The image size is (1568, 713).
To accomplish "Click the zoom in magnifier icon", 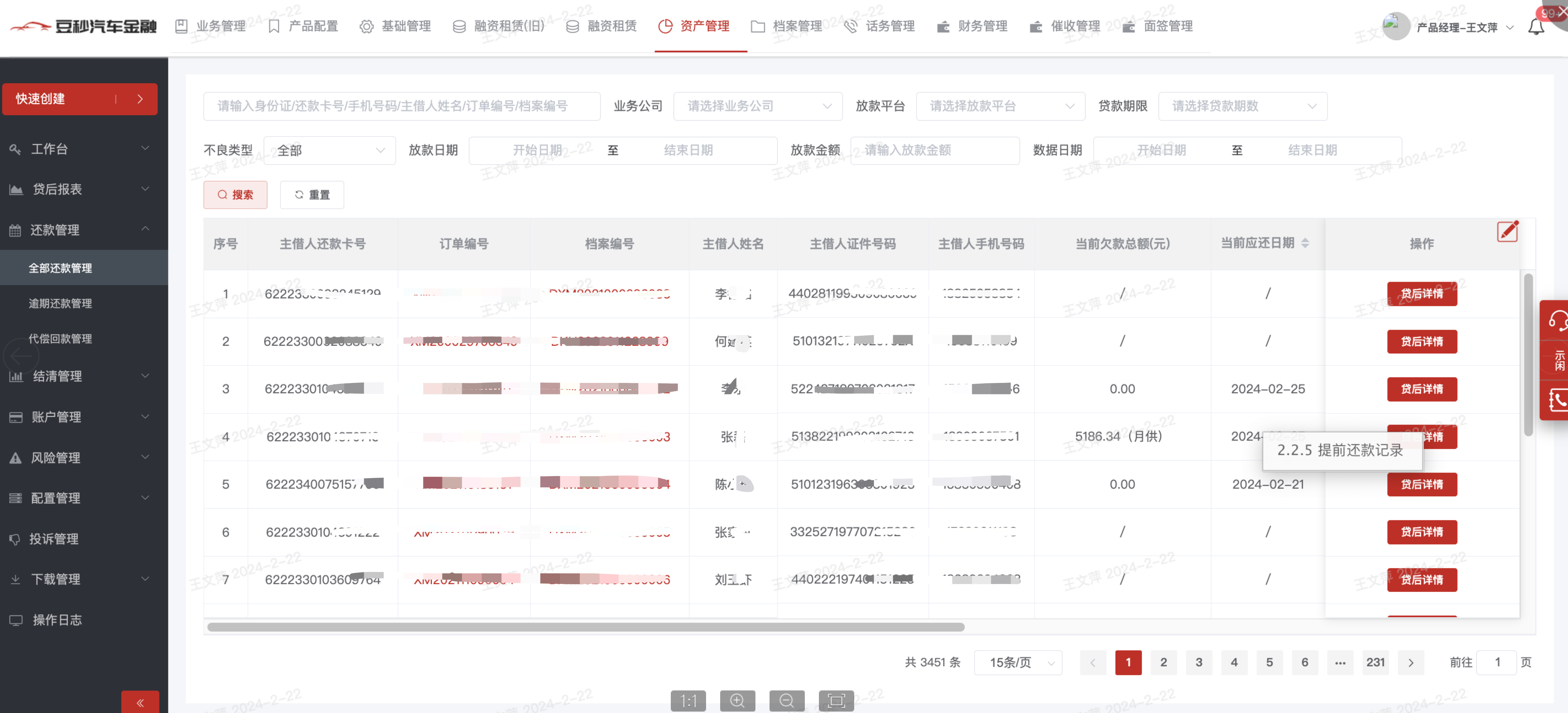I will [737, 701].
